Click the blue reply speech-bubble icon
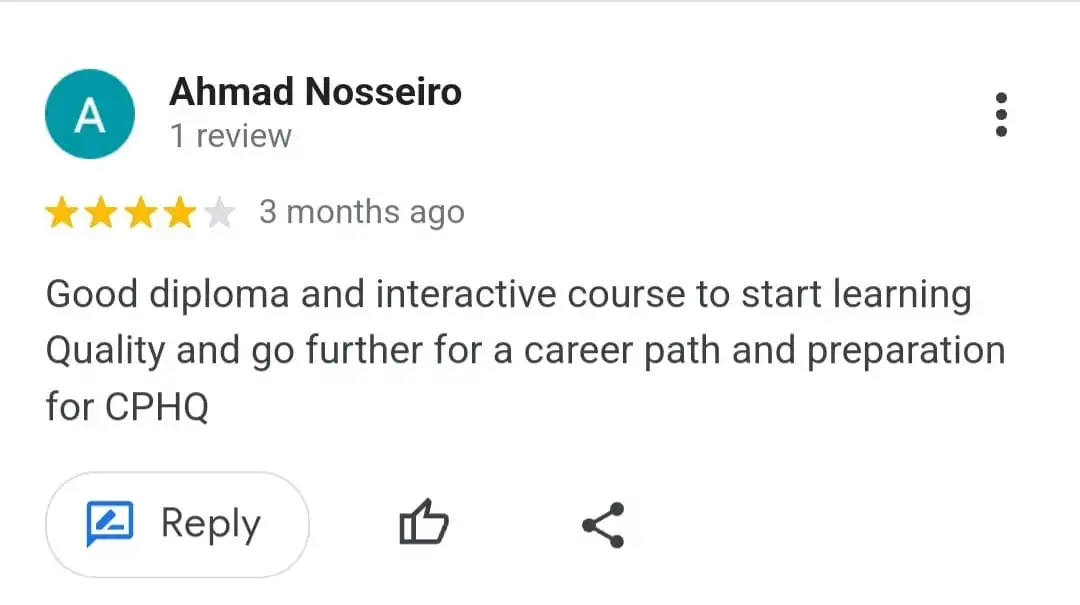1080x605 pixels. click(110, 523)
